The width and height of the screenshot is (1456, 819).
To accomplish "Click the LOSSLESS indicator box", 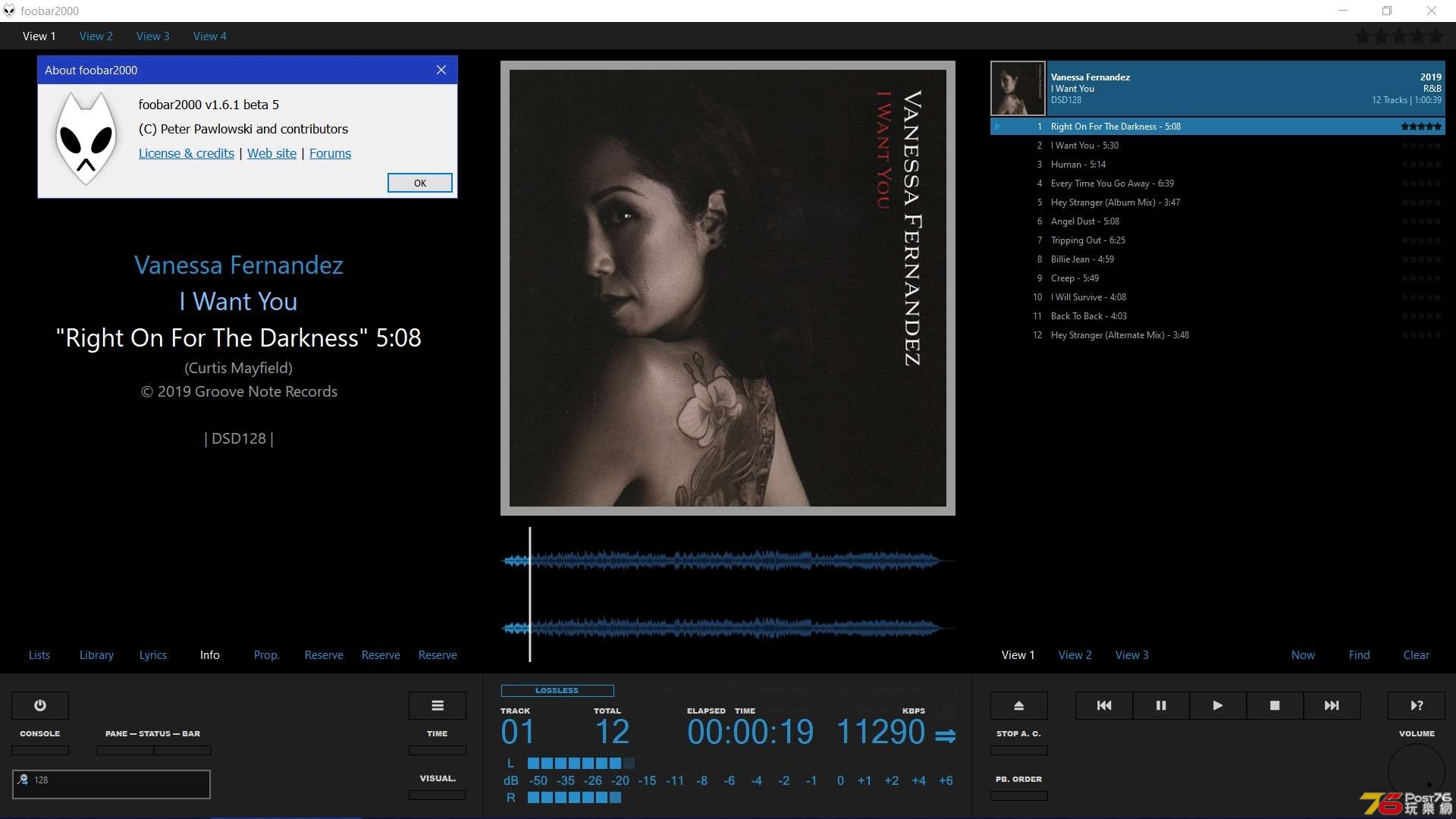I will coord(557,691).
